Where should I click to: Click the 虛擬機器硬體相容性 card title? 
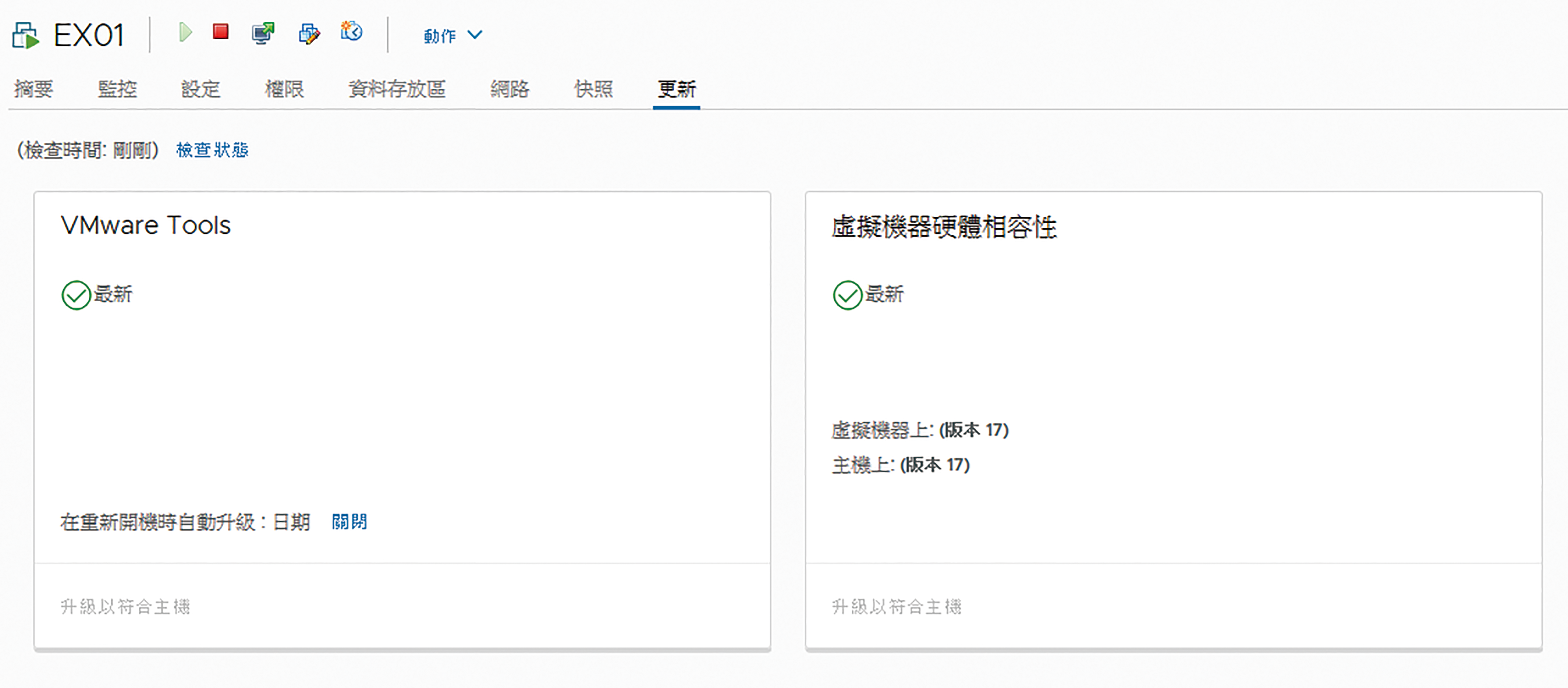[944, 227]
